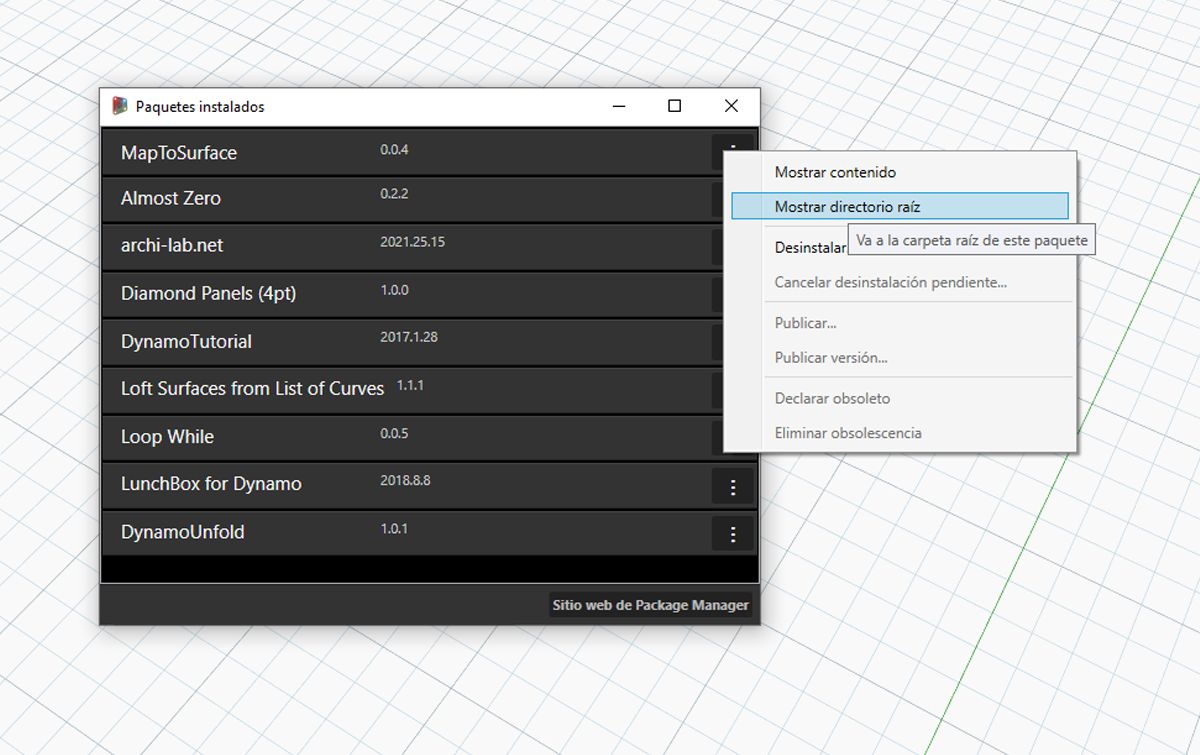Screen dimensions: 1200x755
Task: Open Sitio web de Package Manager
Action: tap(651, 605)
